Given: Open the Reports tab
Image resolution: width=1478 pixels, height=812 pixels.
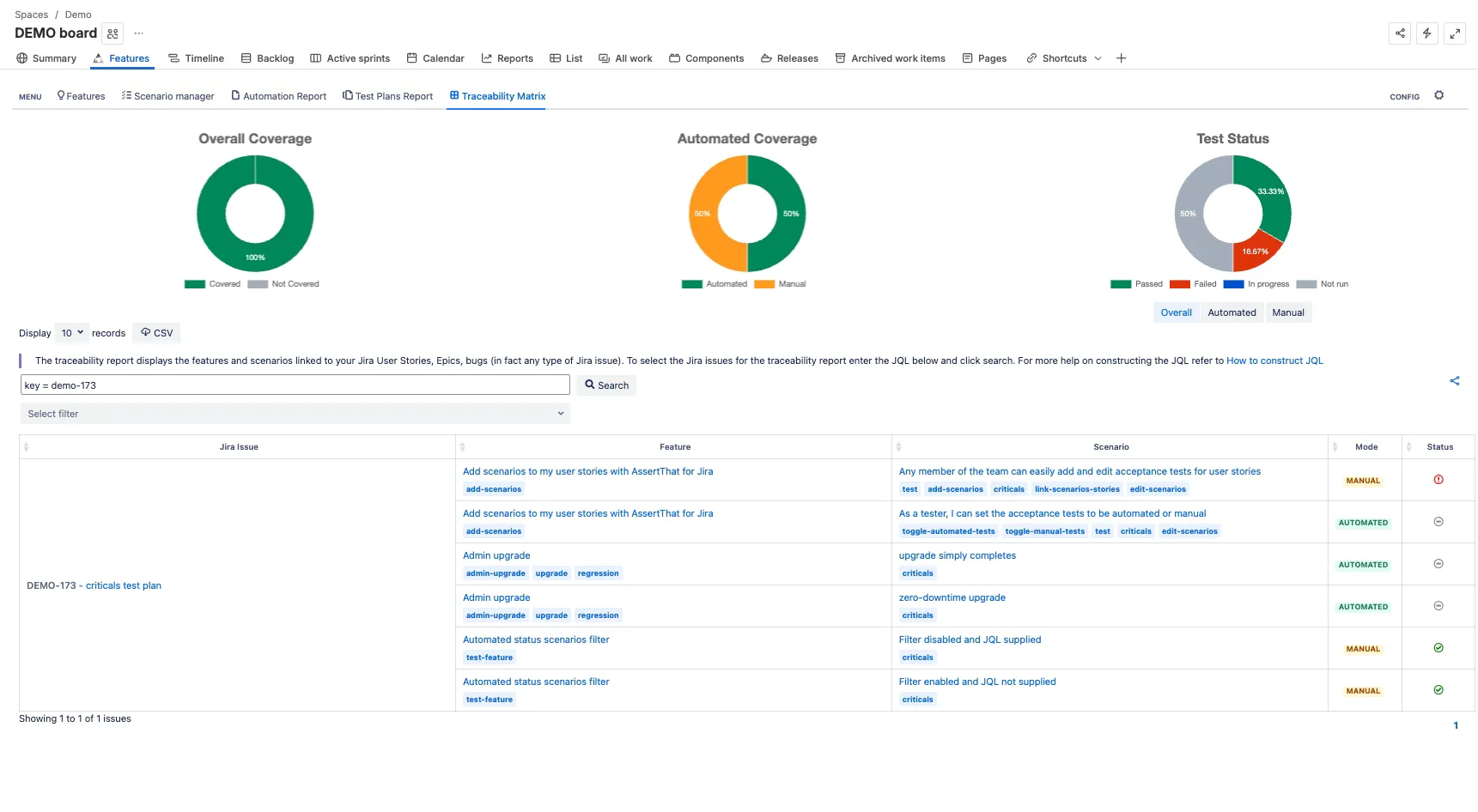Looking at the screenshot, I should (507, 58).
